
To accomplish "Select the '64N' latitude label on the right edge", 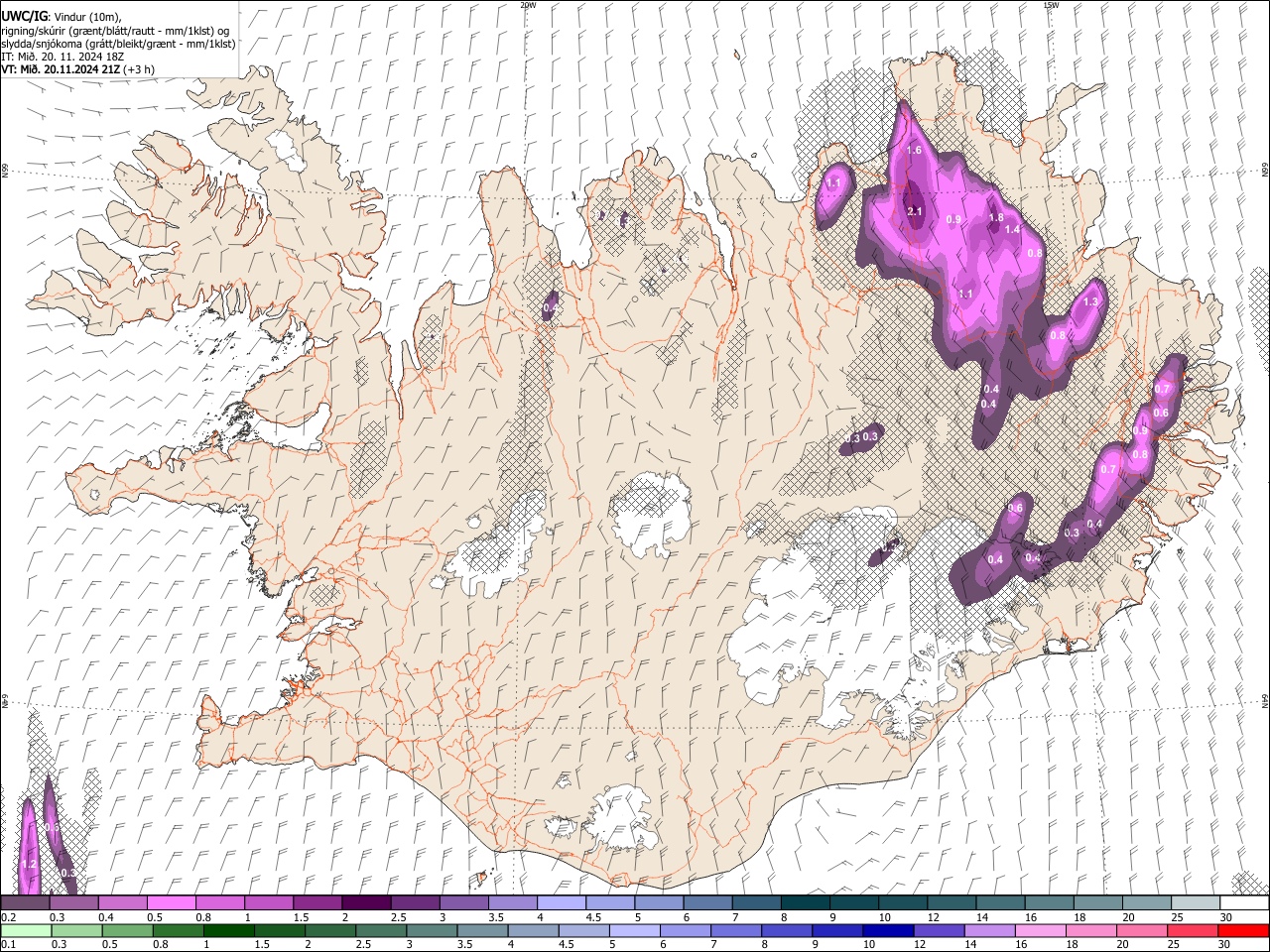I will click(x=1265, y=700).
